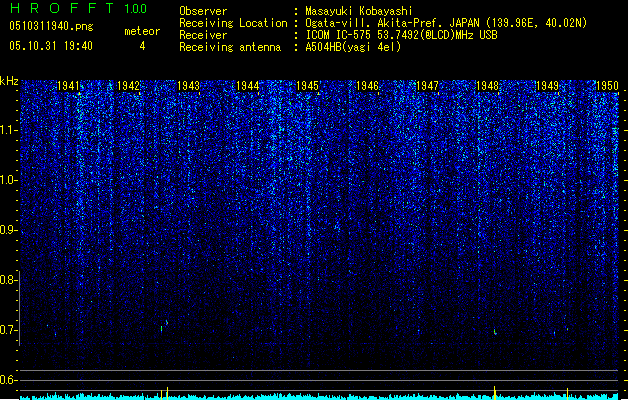
Task: Click the 1949 time marker
Action: (547, 86)
